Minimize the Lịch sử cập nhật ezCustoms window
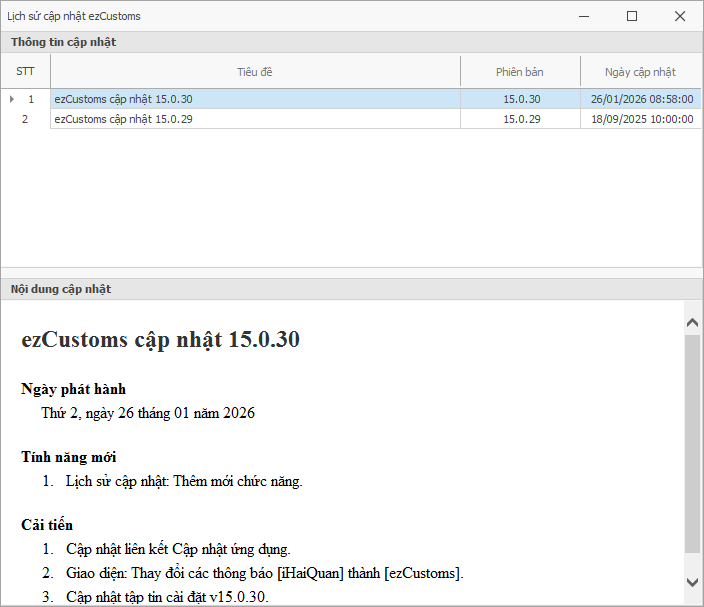The width and height of the screenshot is (704, 607). click(584, 17)
